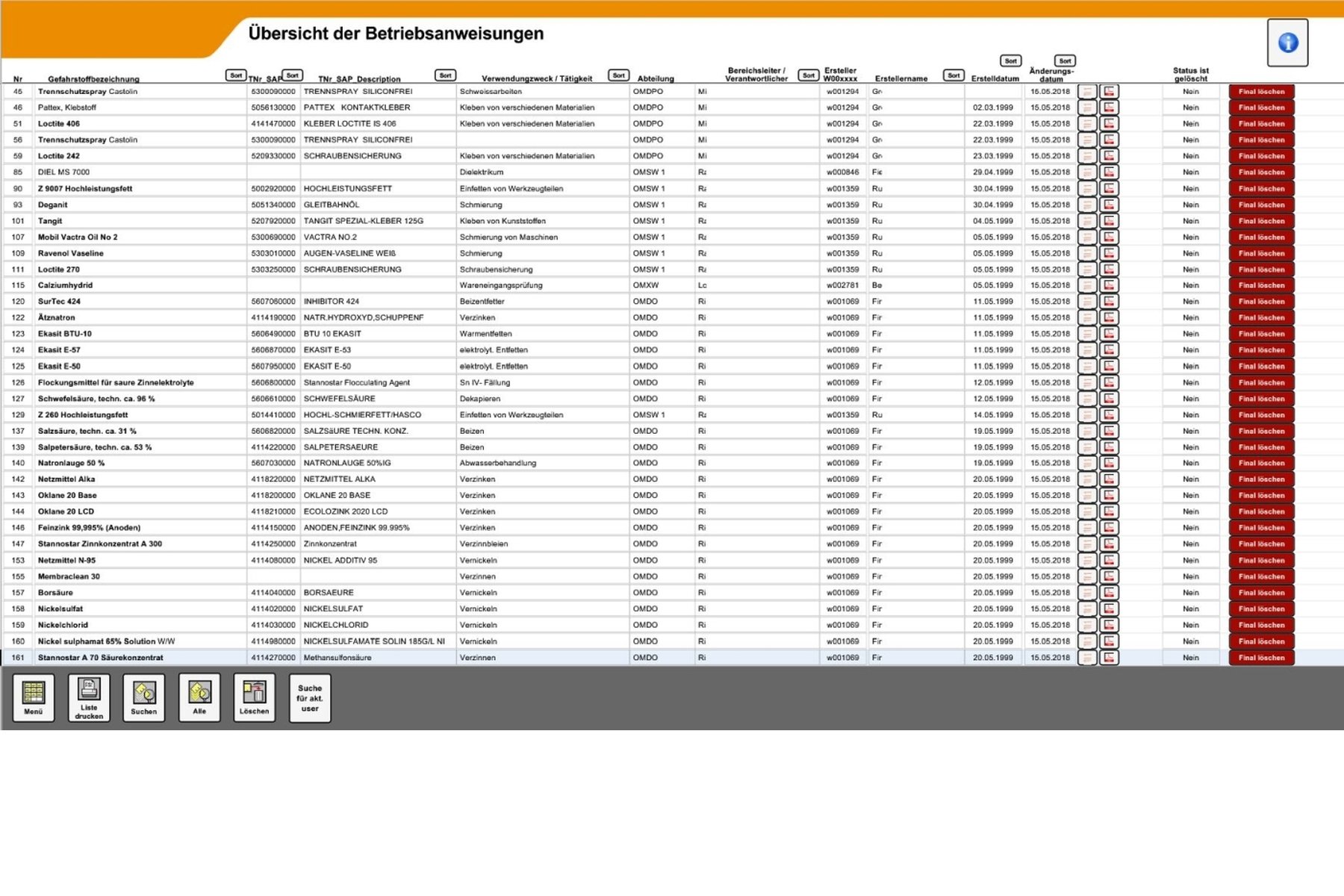This screenshot has width=1344, height=896.
Task: Open document icon for Ätznatron row
Action: pos(1087,318)
